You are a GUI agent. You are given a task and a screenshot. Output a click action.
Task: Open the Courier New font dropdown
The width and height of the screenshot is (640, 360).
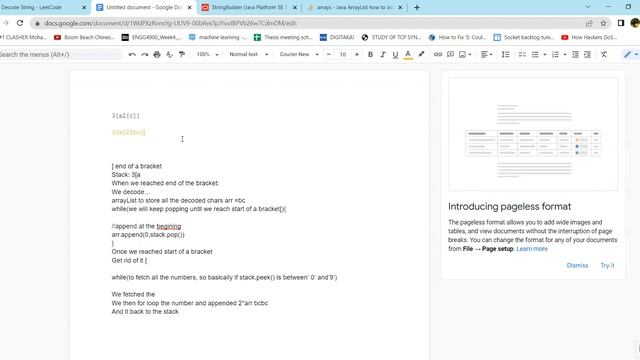click(x=299, y=54)
